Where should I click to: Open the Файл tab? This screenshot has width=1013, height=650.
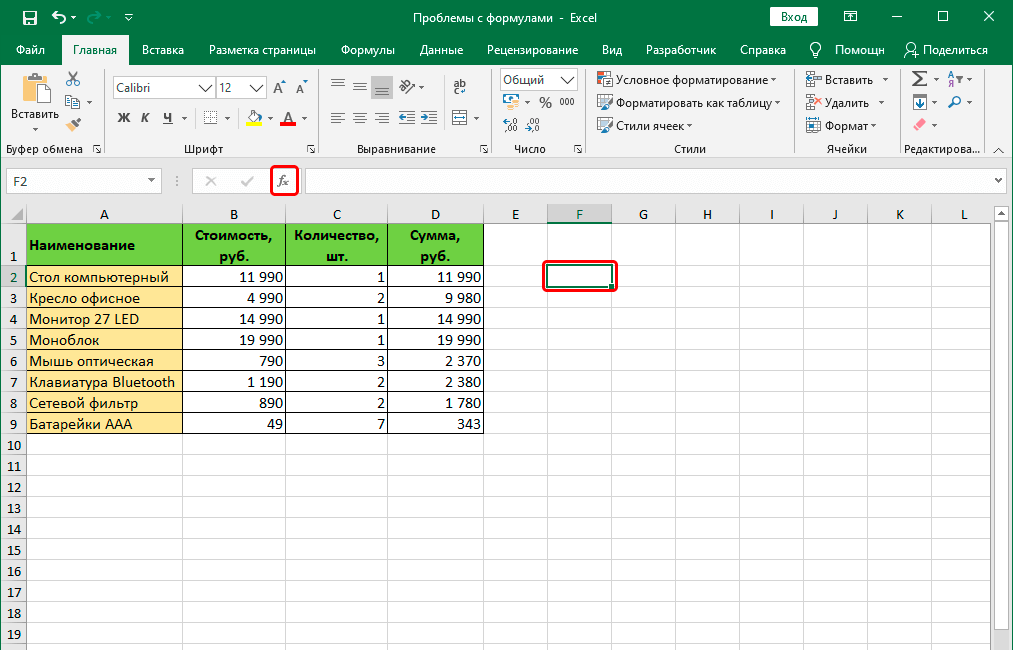pos(30,50)
